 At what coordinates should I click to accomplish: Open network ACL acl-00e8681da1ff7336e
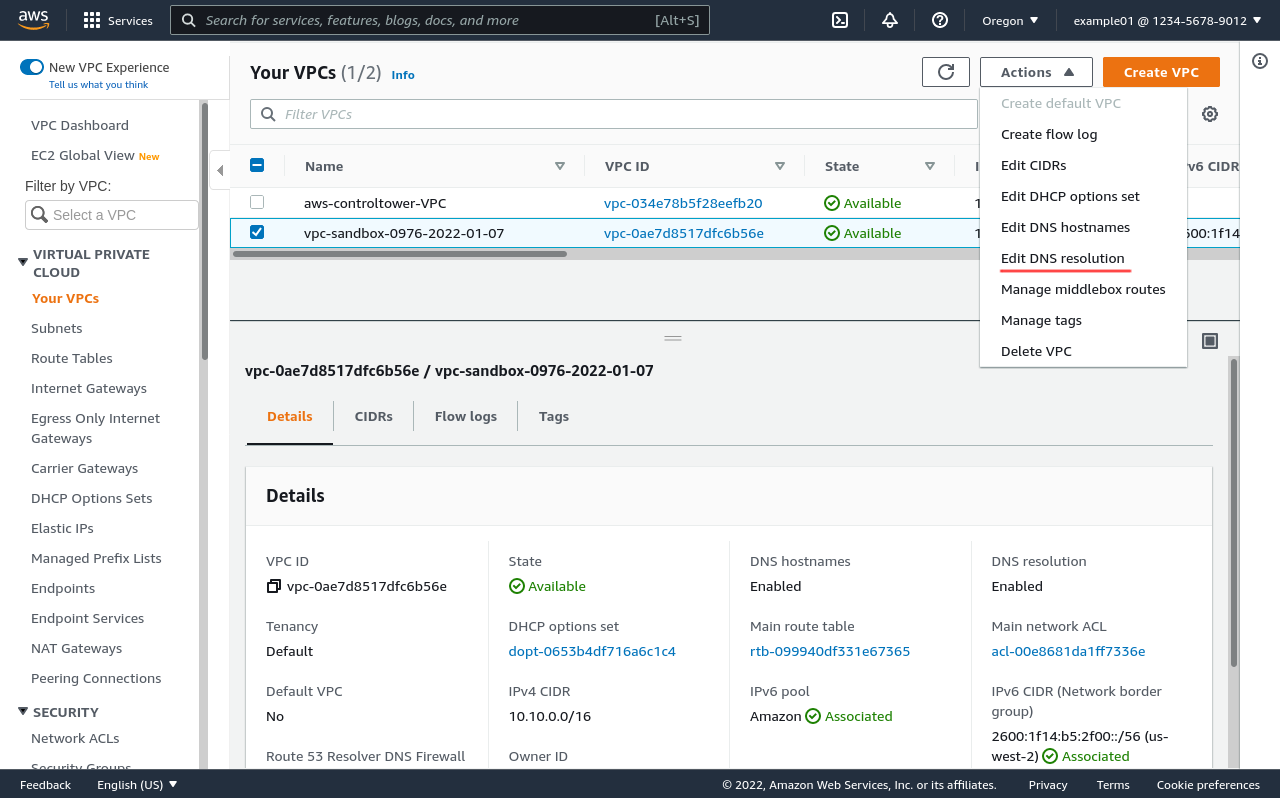tap(1068, 651)
